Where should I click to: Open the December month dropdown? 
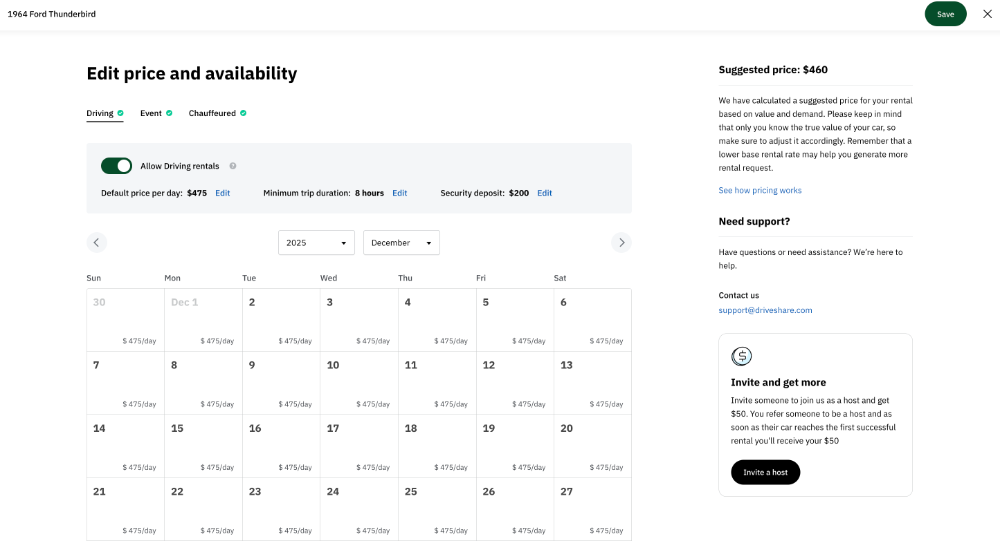click(x=401, y=243)
